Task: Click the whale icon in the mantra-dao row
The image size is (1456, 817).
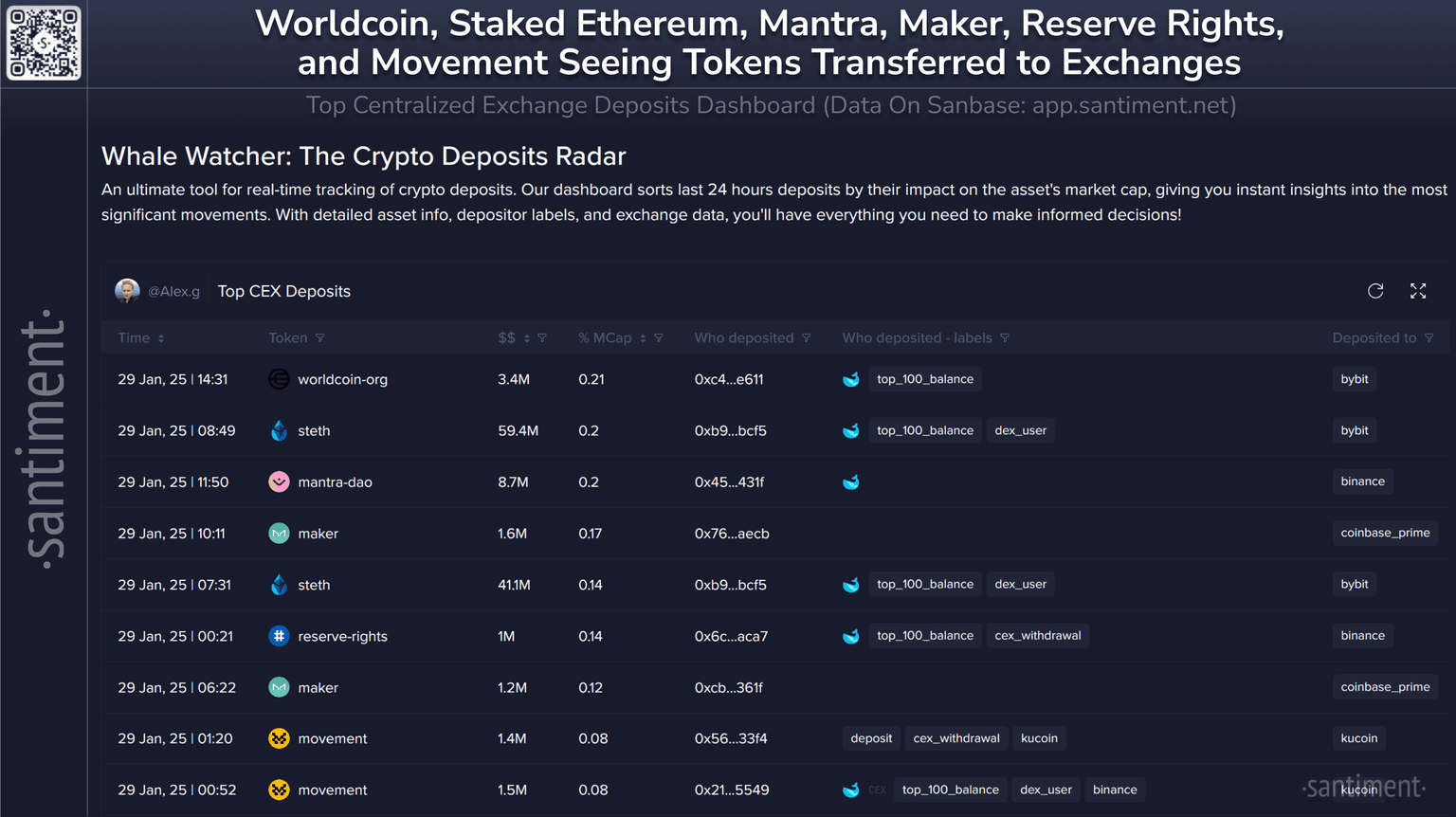Action: click(x=851, y=482)
